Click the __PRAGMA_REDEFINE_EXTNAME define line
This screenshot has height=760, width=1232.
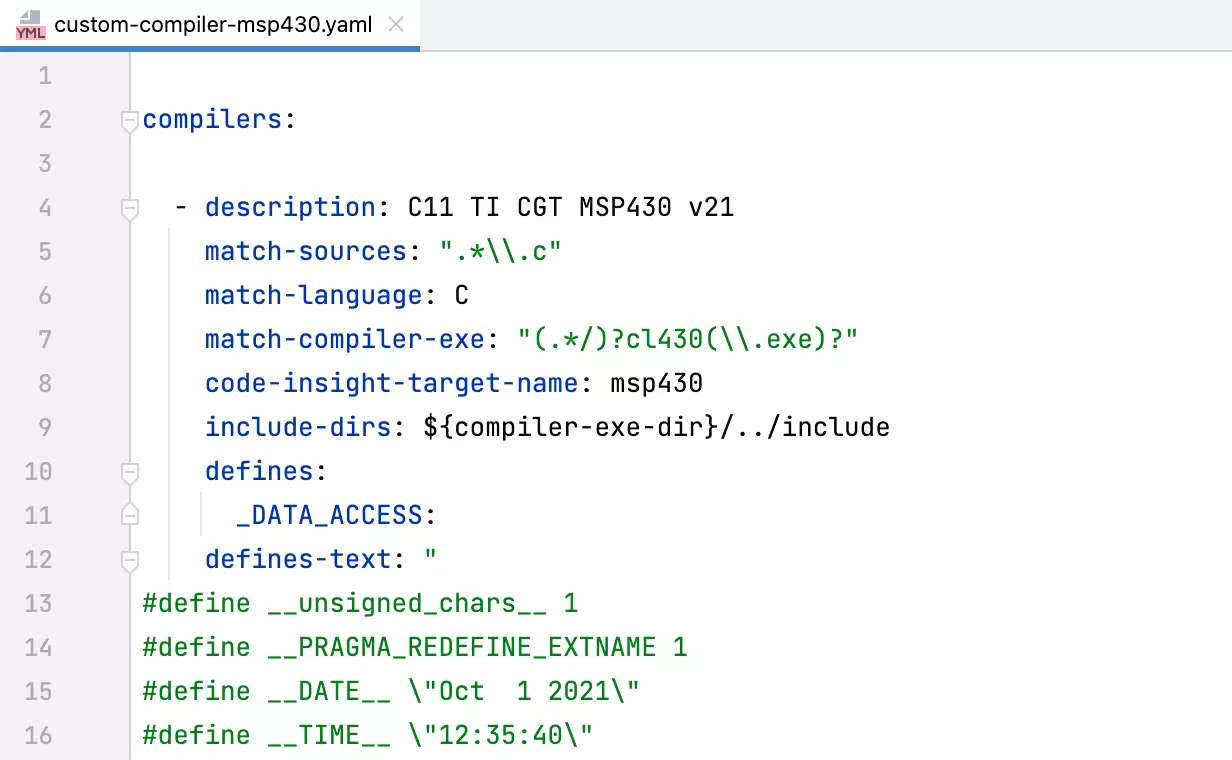tap(414, 647)
